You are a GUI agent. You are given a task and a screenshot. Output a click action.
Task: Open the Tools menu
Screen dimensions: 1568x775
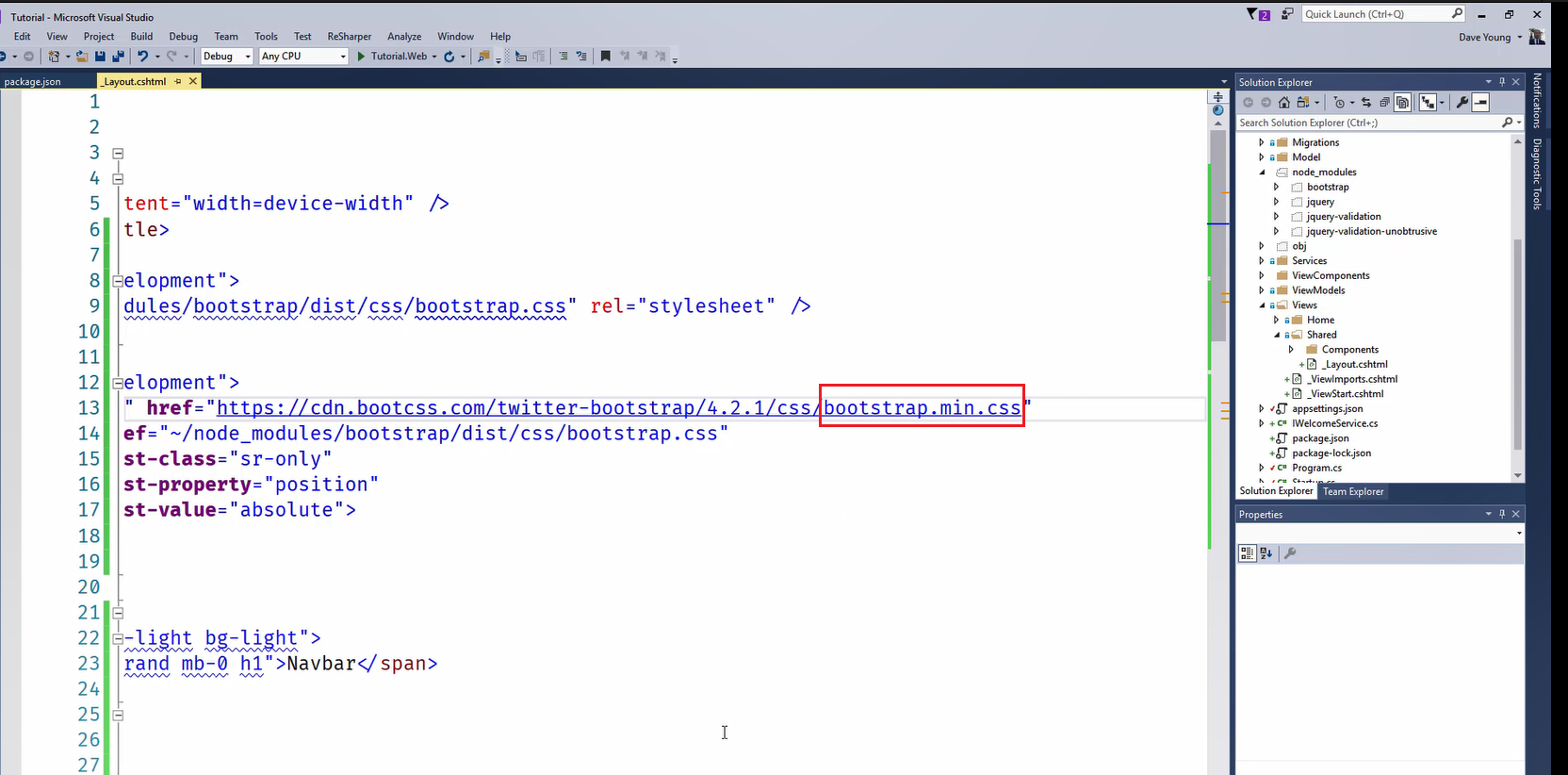[267, 37]
